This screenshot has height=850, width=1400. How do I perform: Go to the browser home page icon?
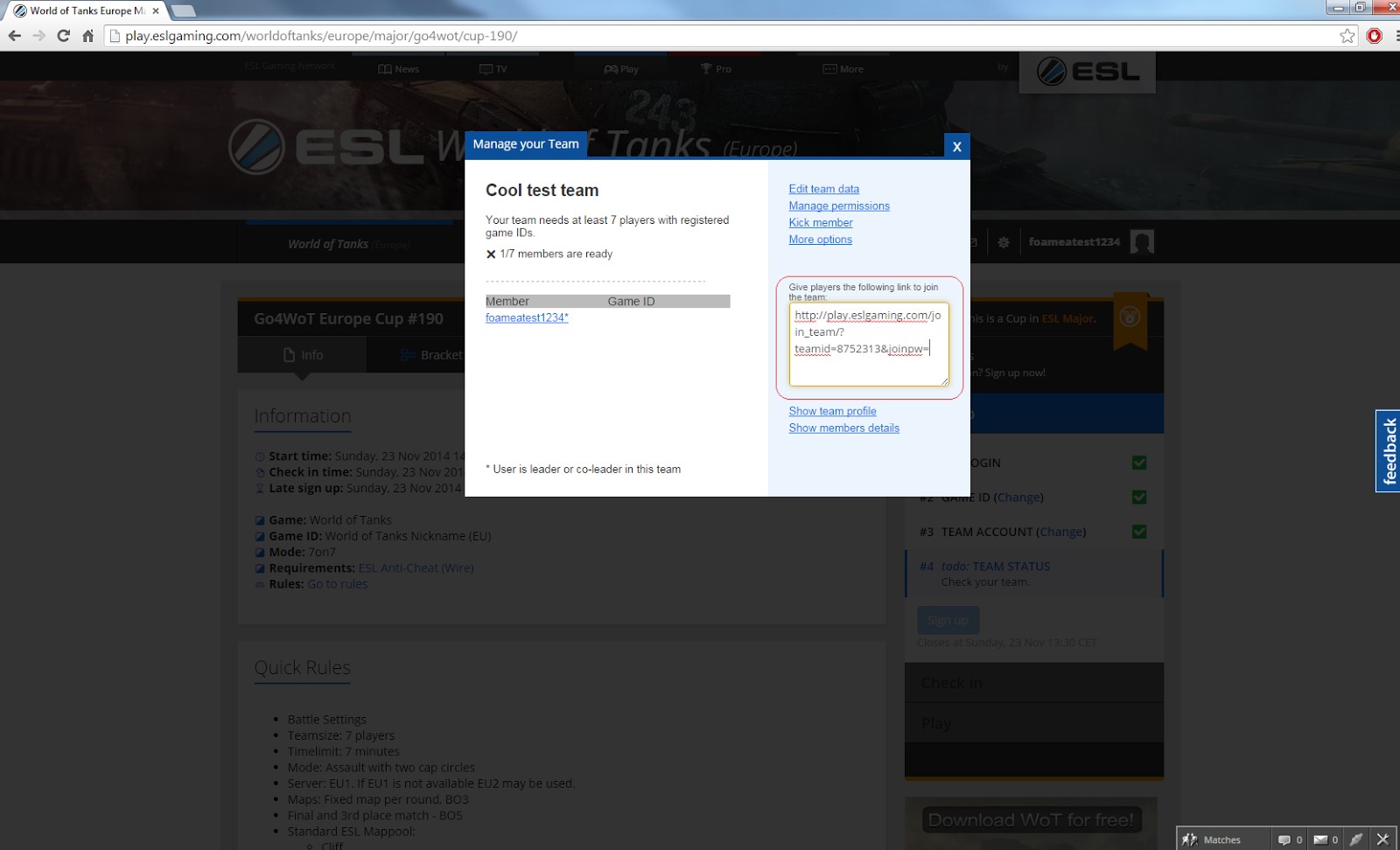pos(87,36)
